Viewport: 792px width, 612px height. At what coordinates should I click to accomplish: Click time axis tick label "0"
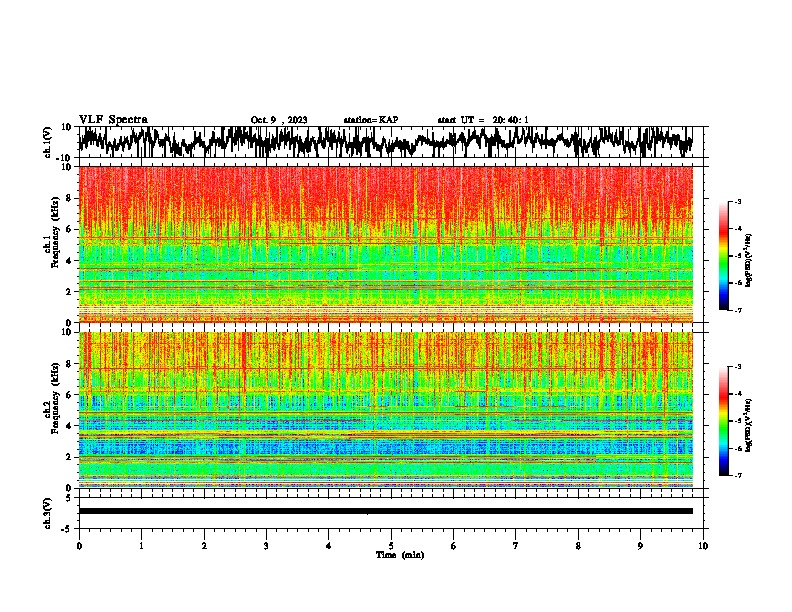click(x=79, y=546)
